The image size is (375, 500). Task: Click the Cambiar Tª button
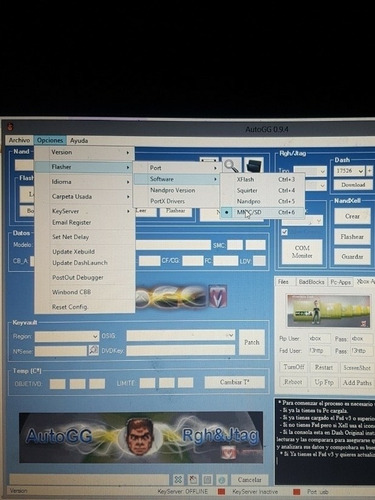coord(235,382)
